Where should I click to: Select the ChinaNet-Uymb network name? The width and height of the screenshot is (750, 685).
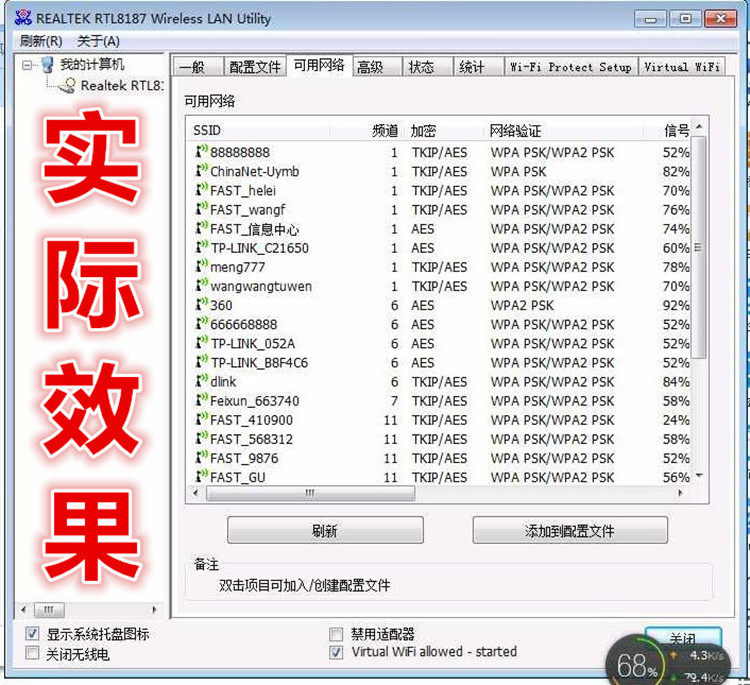[254, 171]
